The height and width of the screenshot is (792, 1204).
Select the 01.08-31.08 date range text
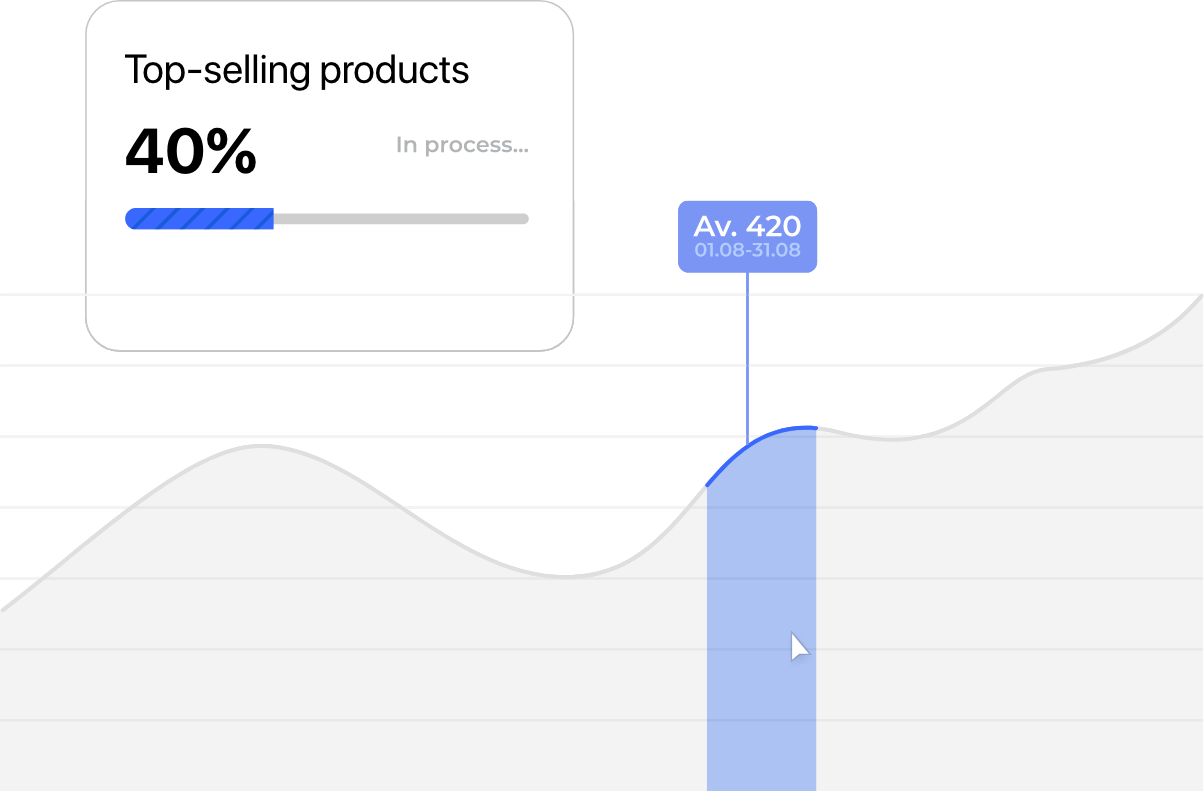pyautogui.click(x=747, y=250)
